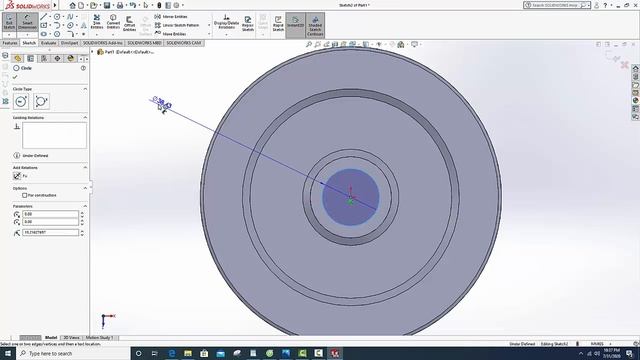Click the Convert Entities tool
640x360 pixels.
pyautogui.click(x=113, y=22)
